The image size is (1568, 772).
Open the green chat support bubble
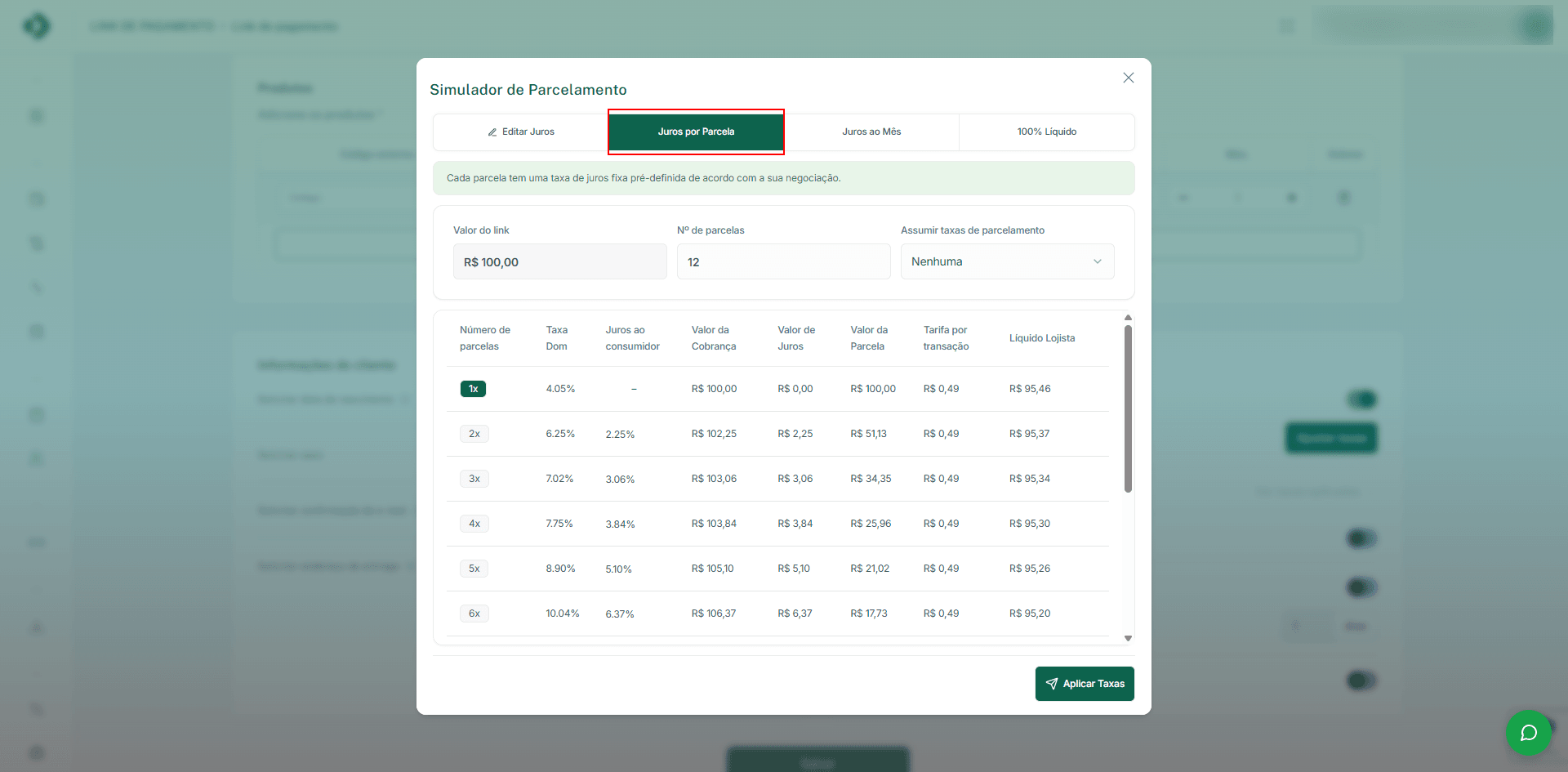point(1529,733)
